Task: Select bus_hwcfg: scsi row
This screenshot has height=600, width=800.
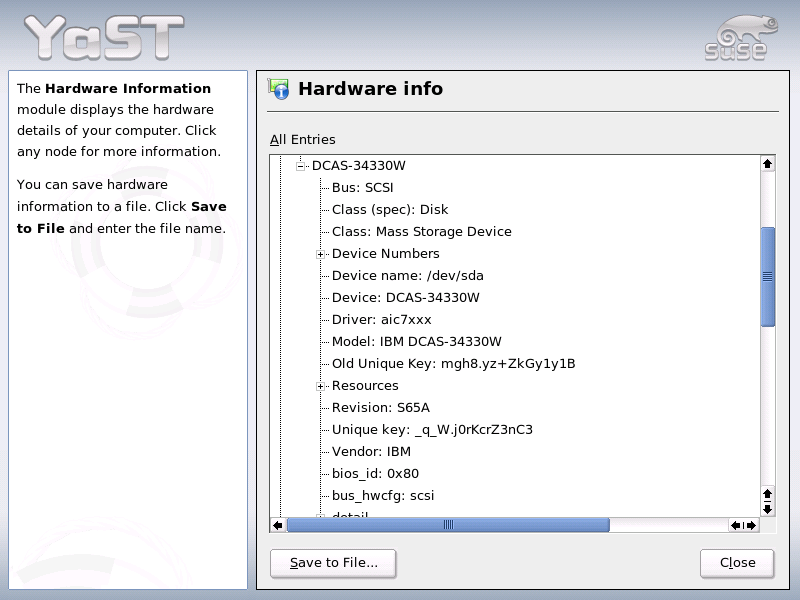Action: click(x=383, y=495)
